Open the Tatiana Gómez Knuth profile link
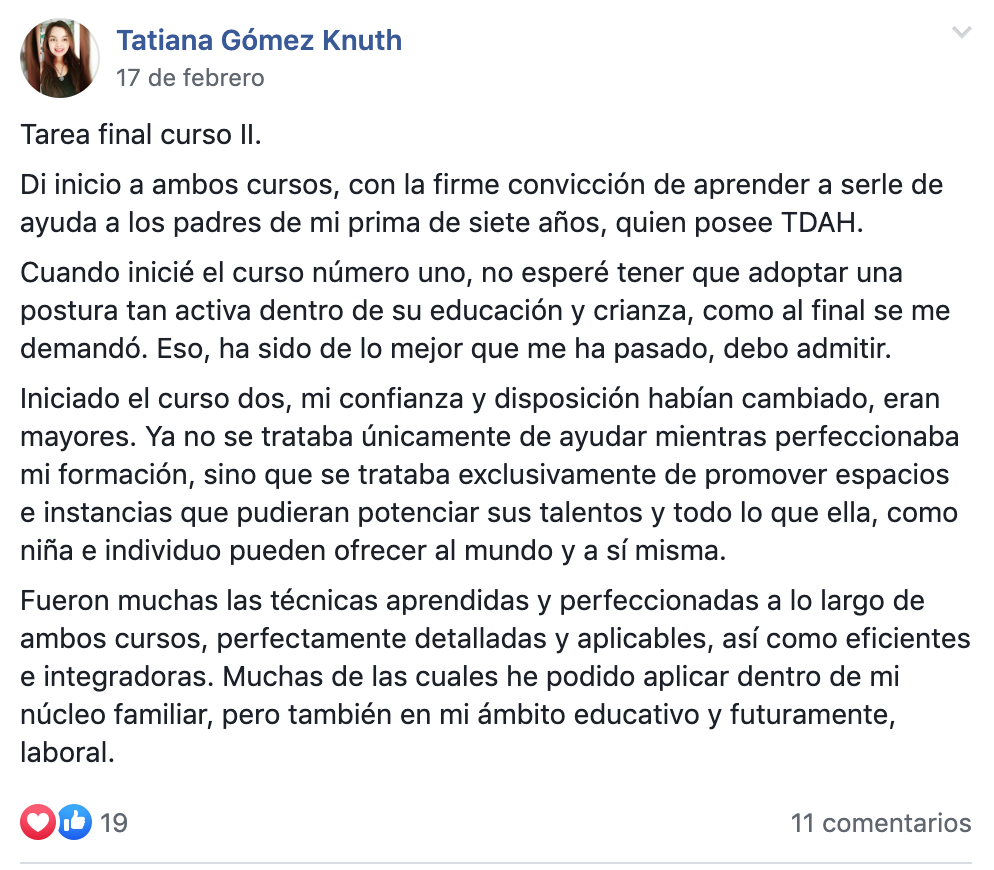 coord(259,40)
